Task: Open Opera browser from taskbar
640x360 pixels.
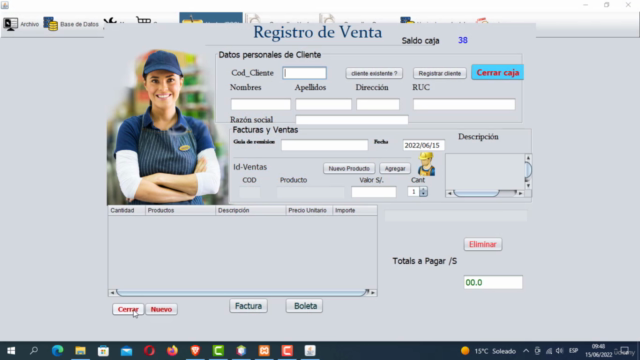Action: [x=149, y=351]
